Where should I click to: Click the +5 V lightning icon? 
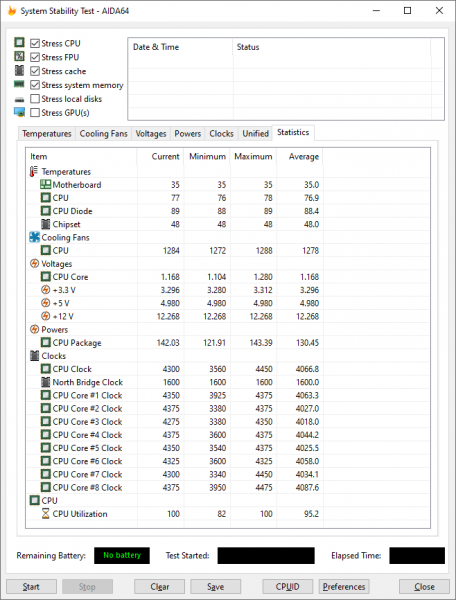click(46, 303)
